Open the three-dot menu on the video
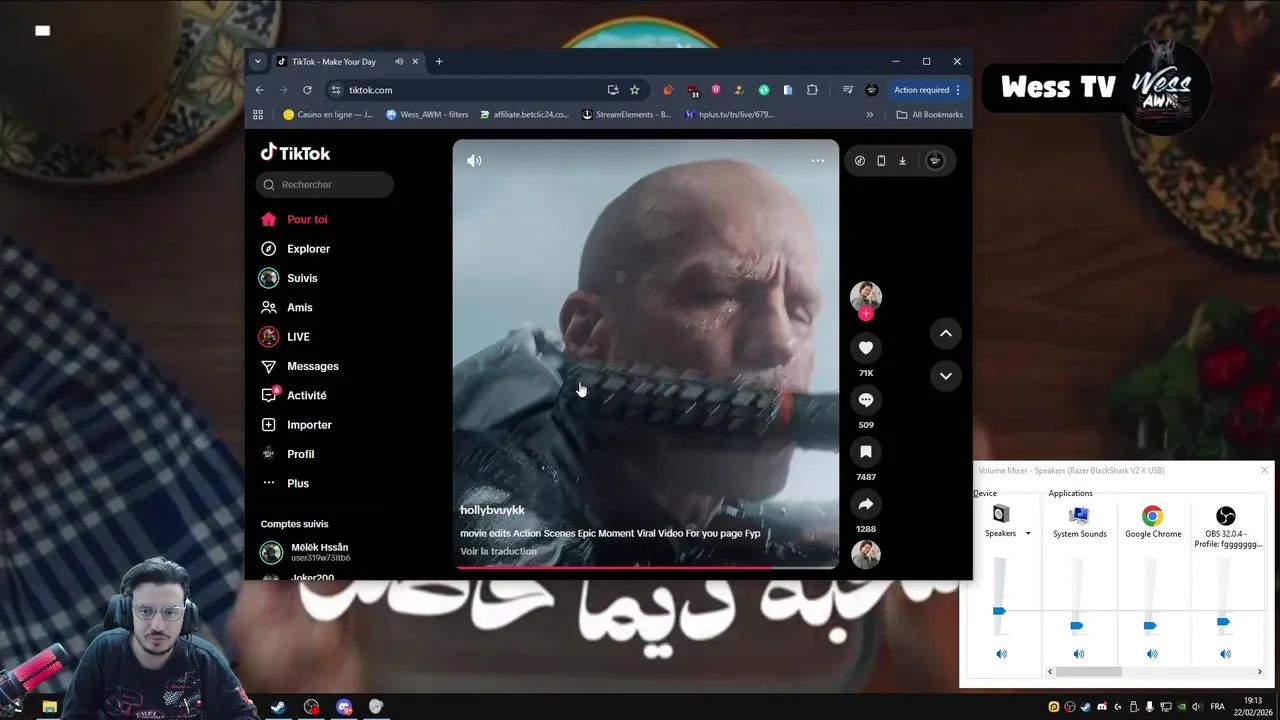1280x720 pixels. (x=818, y=160)
